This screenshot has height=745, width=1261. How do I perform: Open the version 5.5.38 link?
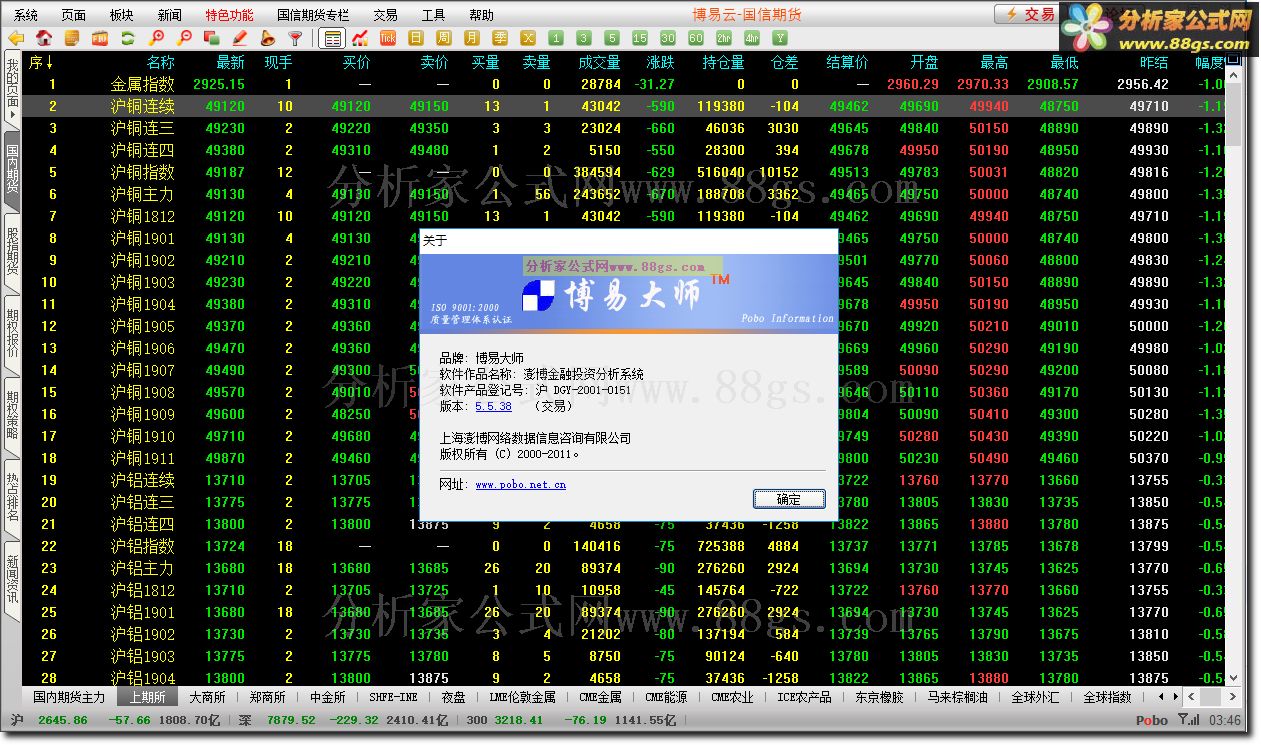click(x=493, y=406)
